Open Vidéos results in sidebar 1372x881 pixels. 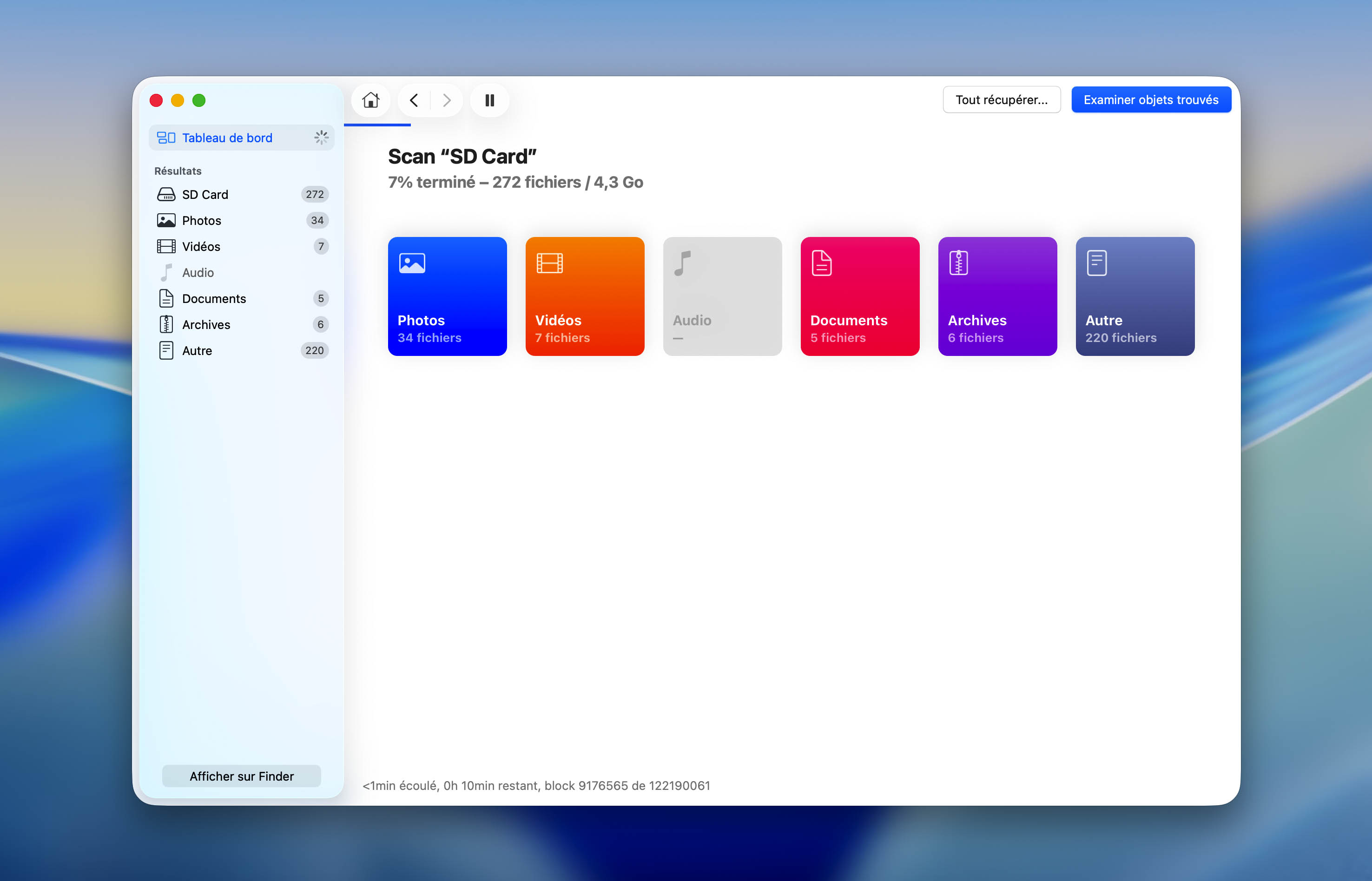click(241, 247)
